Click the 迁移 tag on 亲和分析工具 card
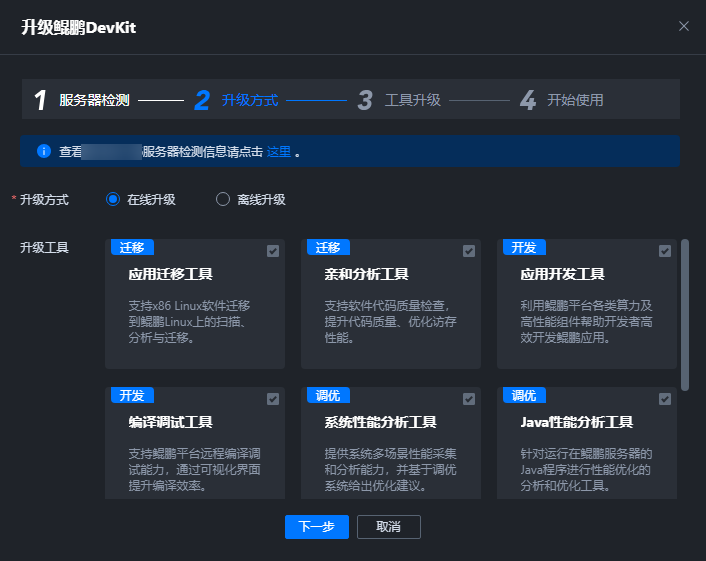Screen dimensions: 706x561 click(x=328, y=247)
